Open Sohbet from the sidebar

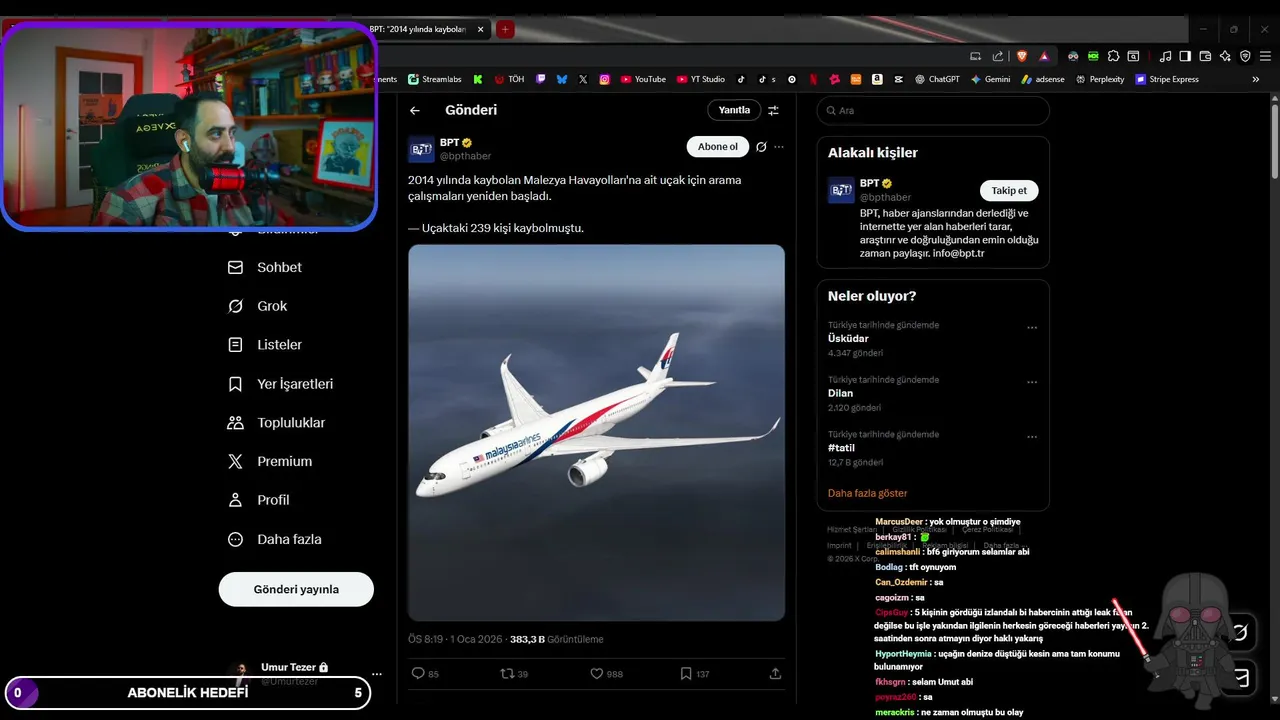pos(265,267)
